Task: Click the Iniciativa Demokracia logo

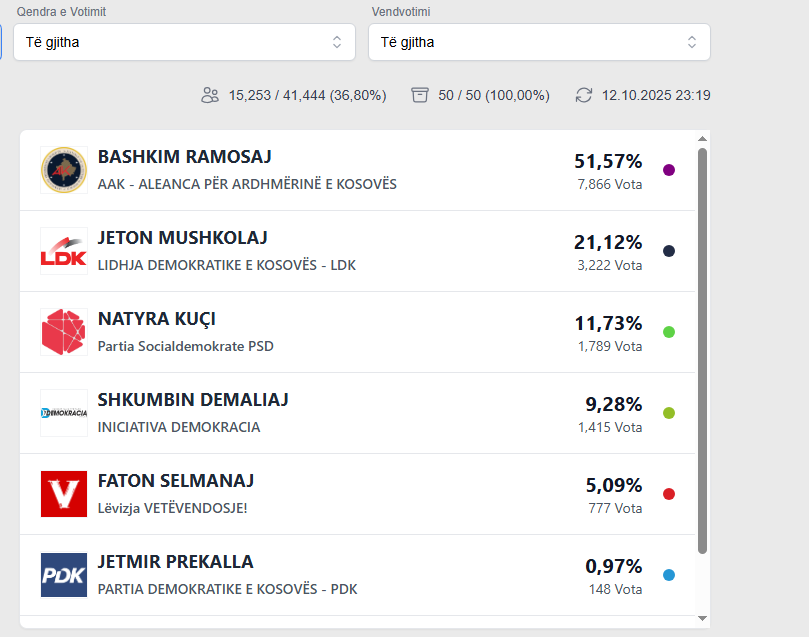Action: [64, 413]
